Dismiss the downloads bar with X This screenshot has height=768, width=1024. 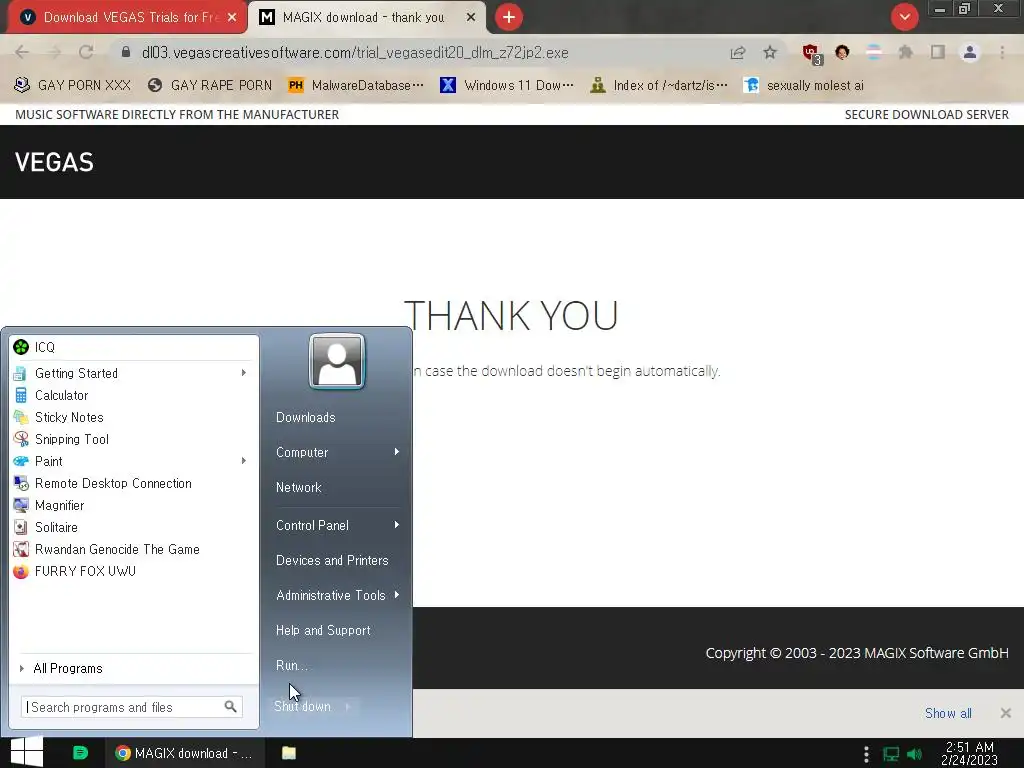1006,713
